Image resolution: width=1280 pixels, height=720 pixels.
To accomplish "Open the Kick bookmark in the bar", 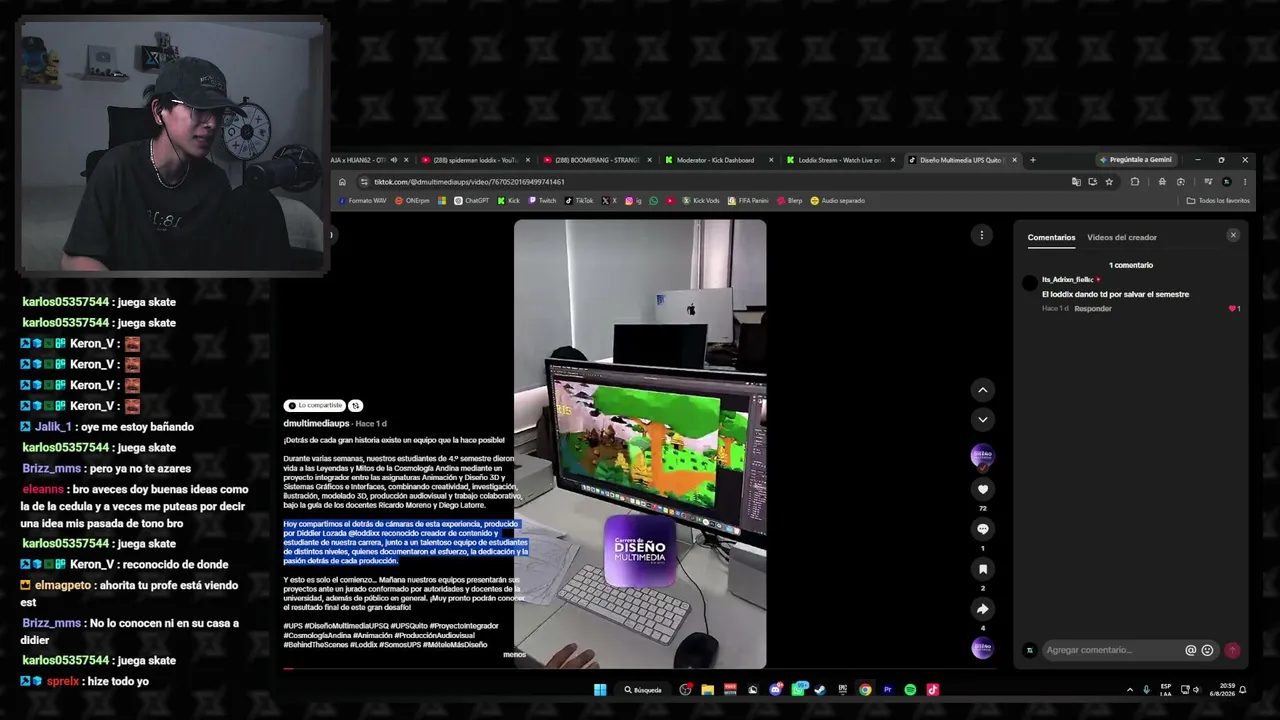I will click(509, 200).
